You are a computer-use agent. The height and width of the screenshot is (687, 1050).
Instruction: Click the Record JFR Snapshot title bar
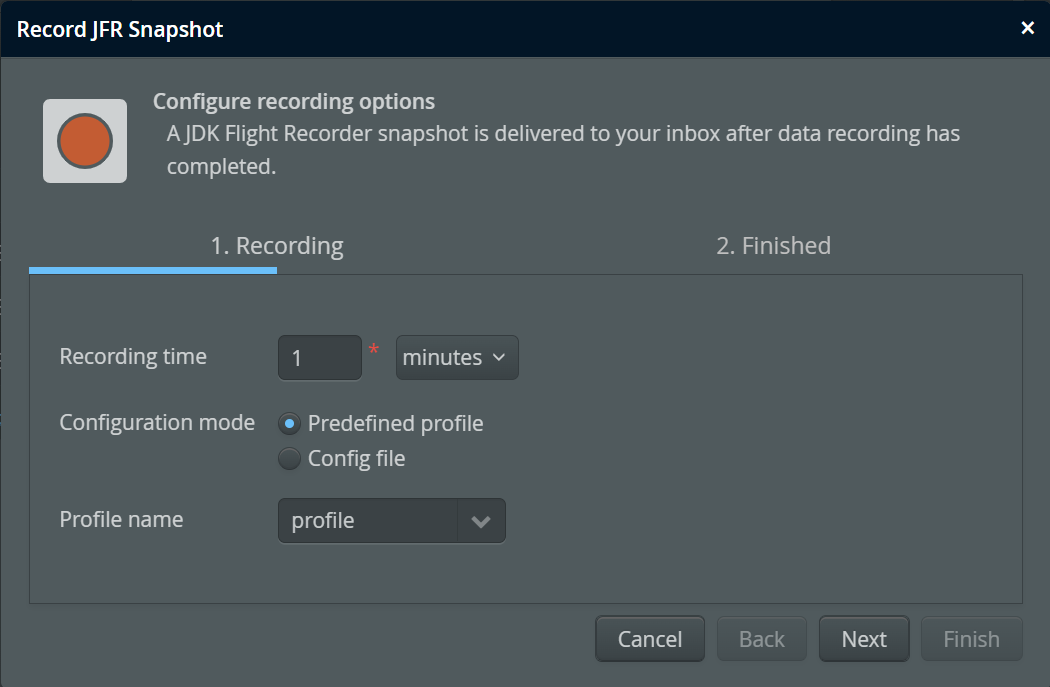pos(500,29)
